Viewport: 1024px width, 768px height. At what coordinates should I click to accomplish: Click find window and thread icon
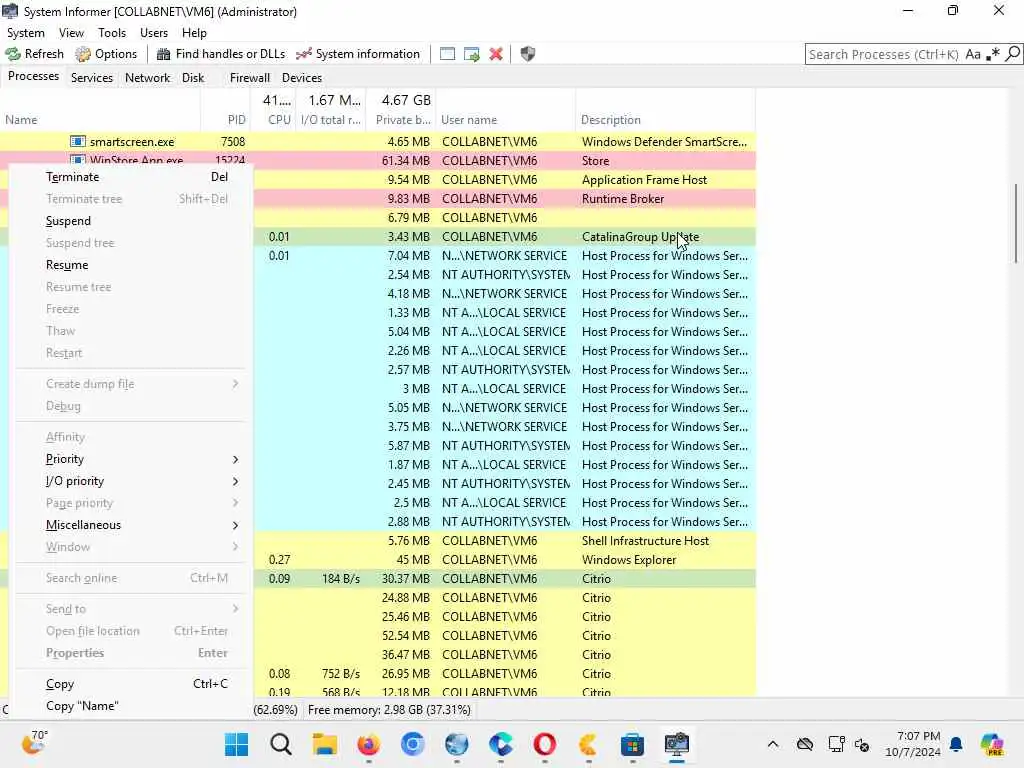coord(472,54)
